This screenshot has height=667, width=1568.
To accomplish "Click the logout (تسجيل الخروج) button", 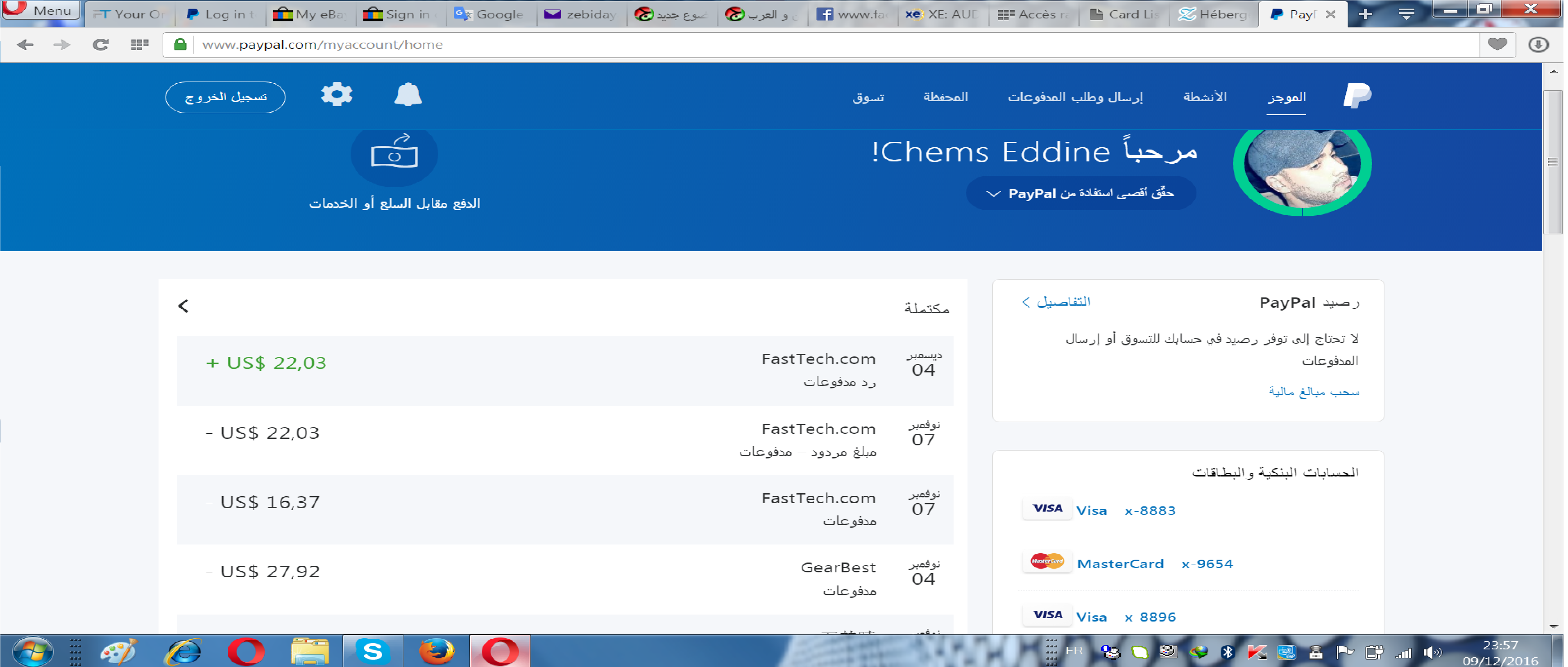I will tap(225, 98).
